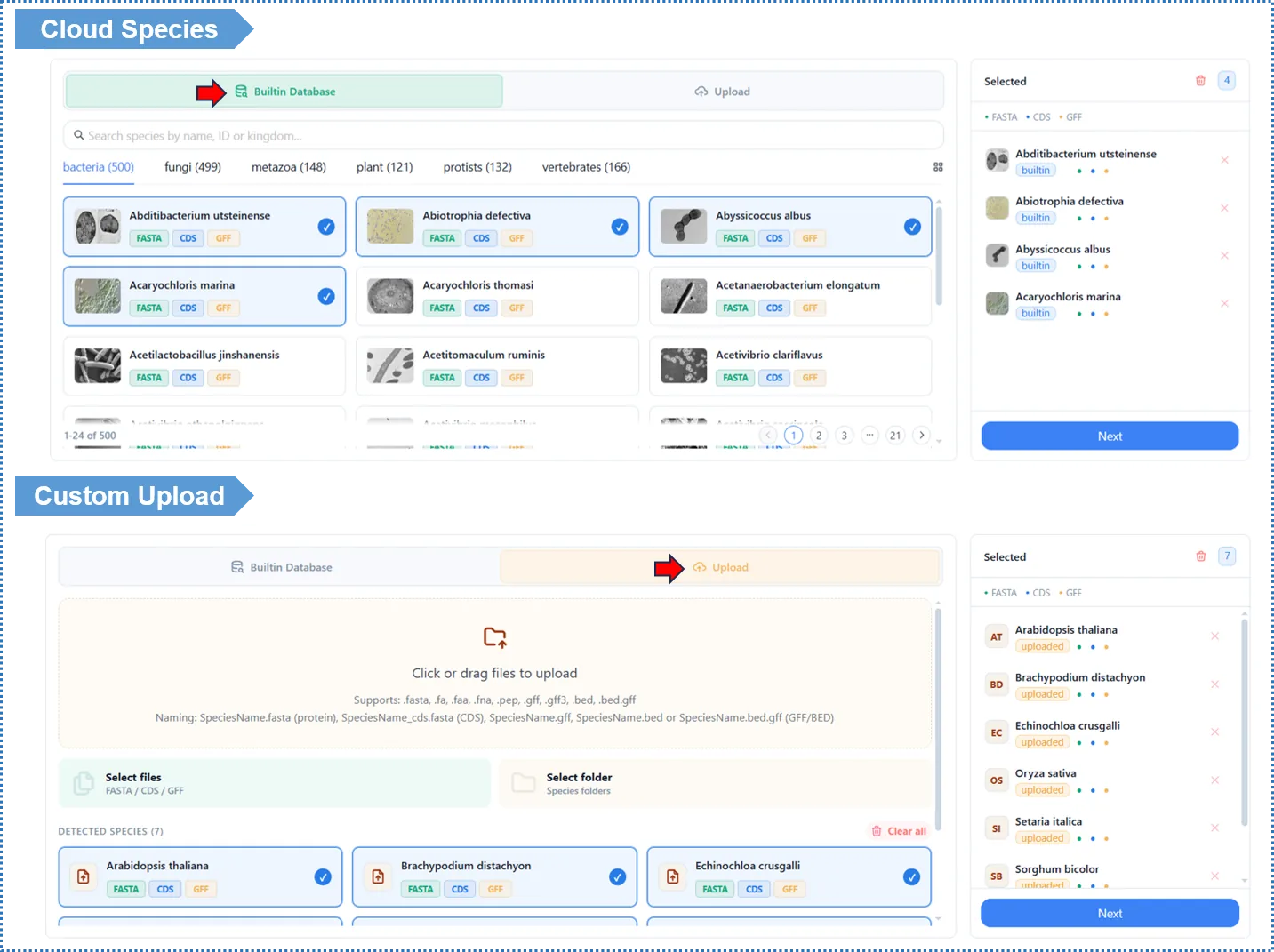
Task: Click scrollbar of custom upload area
Action: tap(938, 720)
